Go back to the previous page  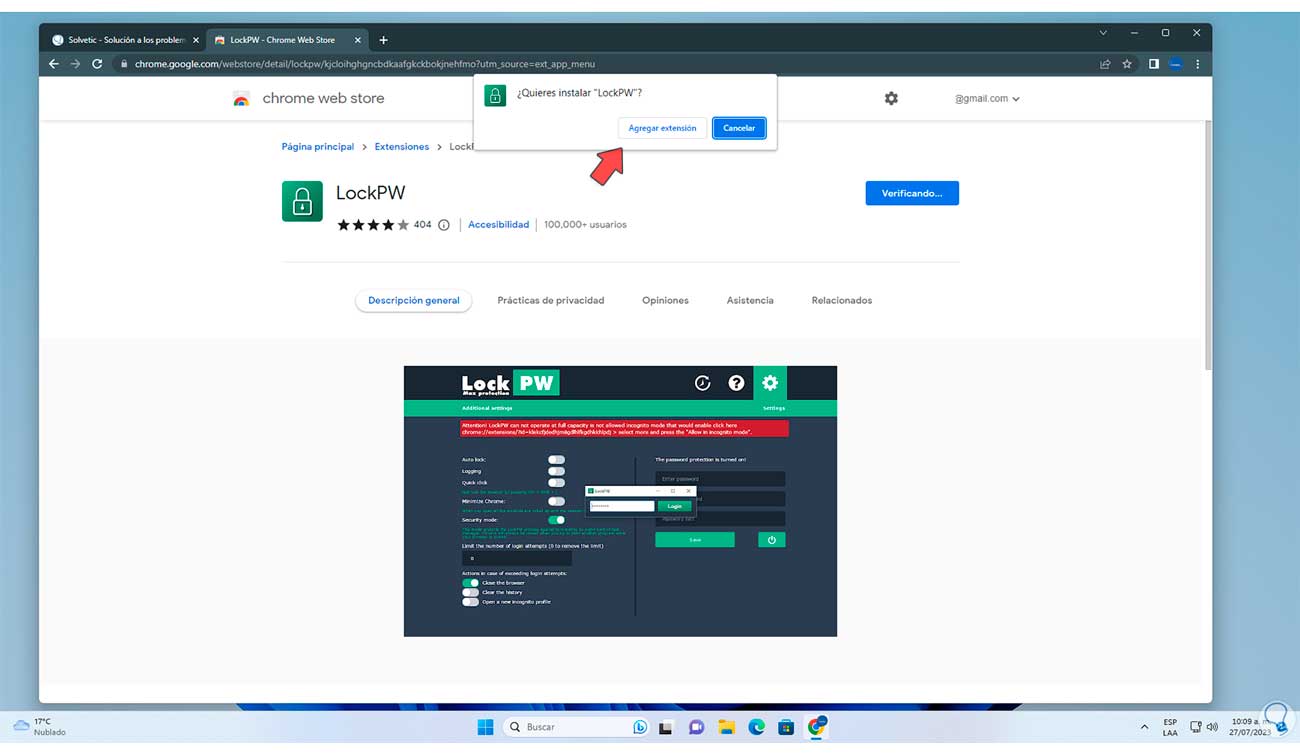pyautogui.click(x=54, y=64)
